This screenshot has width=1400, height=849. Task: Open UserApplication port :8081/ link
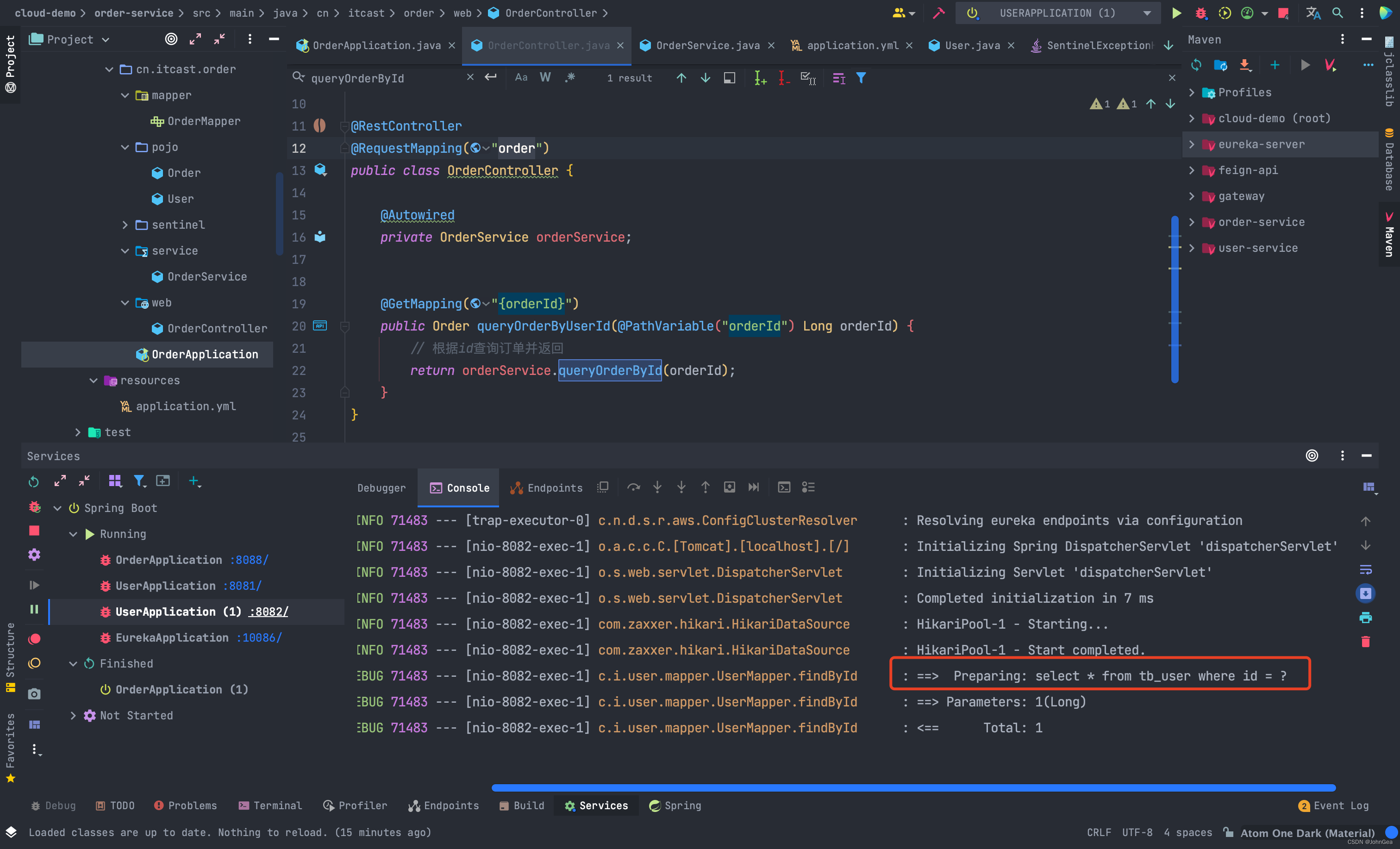tap(242, 586)
